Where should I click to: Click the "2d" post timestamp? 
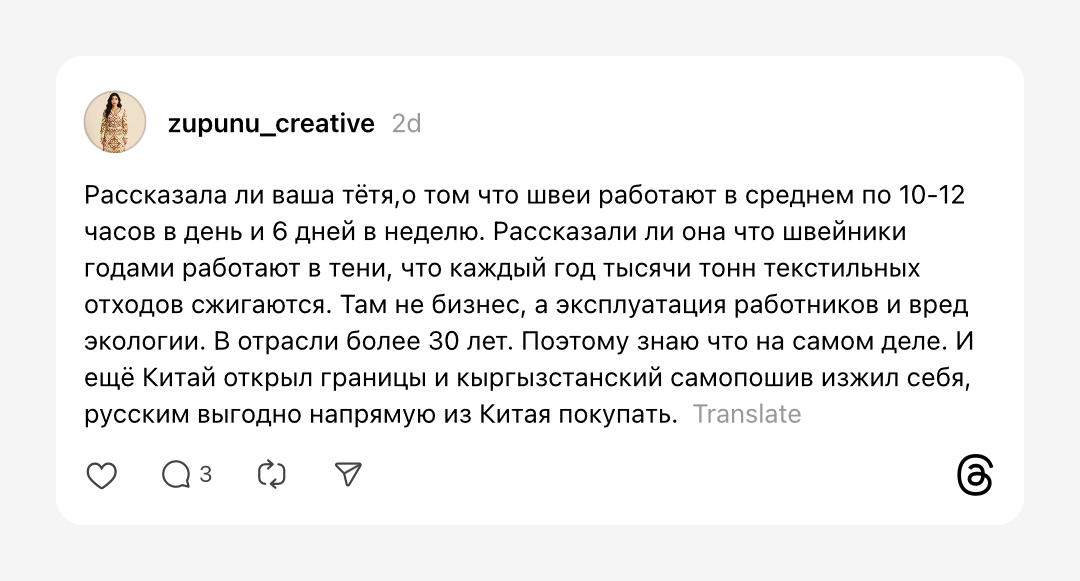(x=406, y=123)
